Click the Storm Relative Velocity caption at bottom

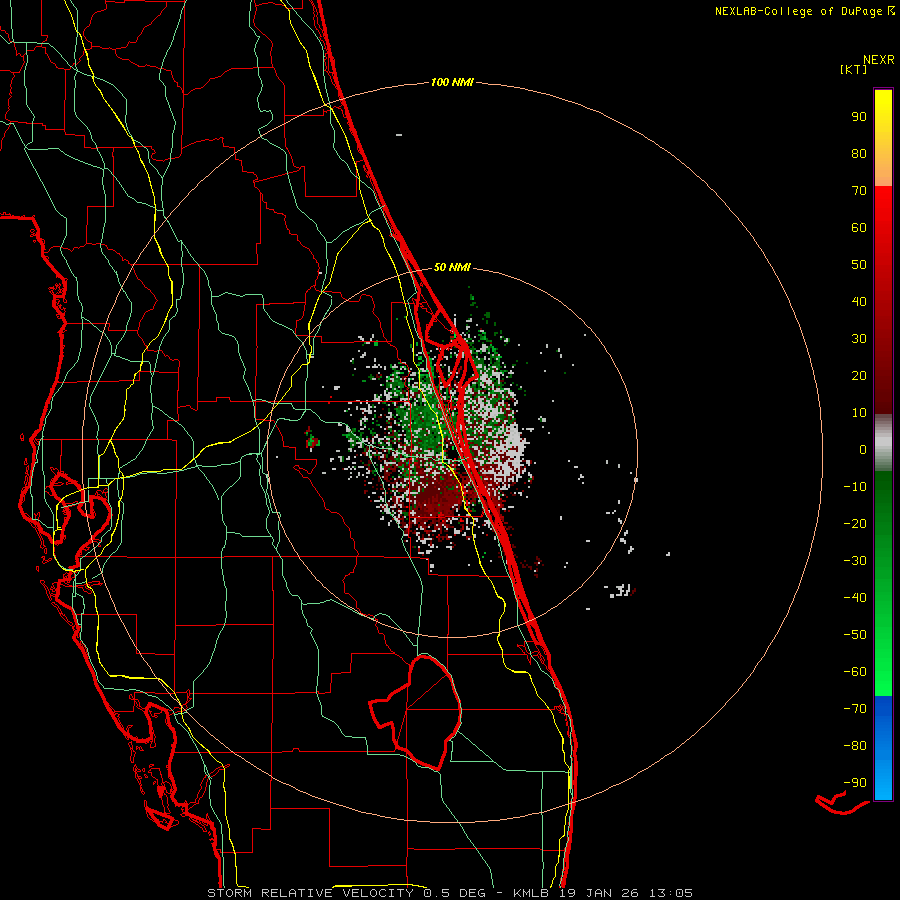pyautogui.click(x=450, y=893)
